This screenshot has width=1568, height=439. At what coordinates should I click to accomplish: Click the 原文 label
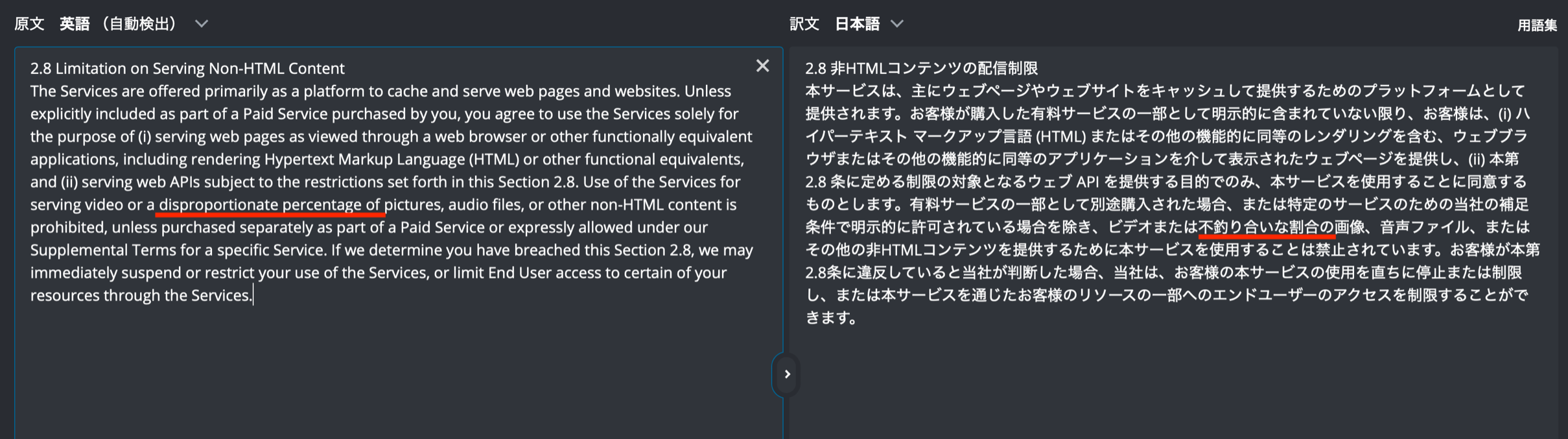(29, 24)
